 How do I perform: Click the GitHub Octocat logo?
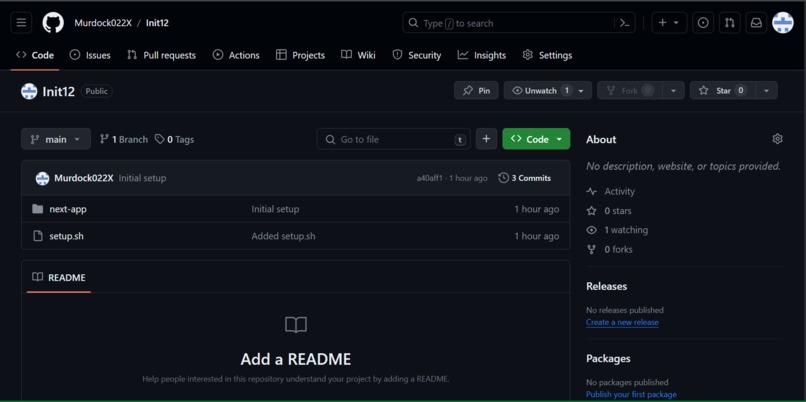tap(53, 23)
